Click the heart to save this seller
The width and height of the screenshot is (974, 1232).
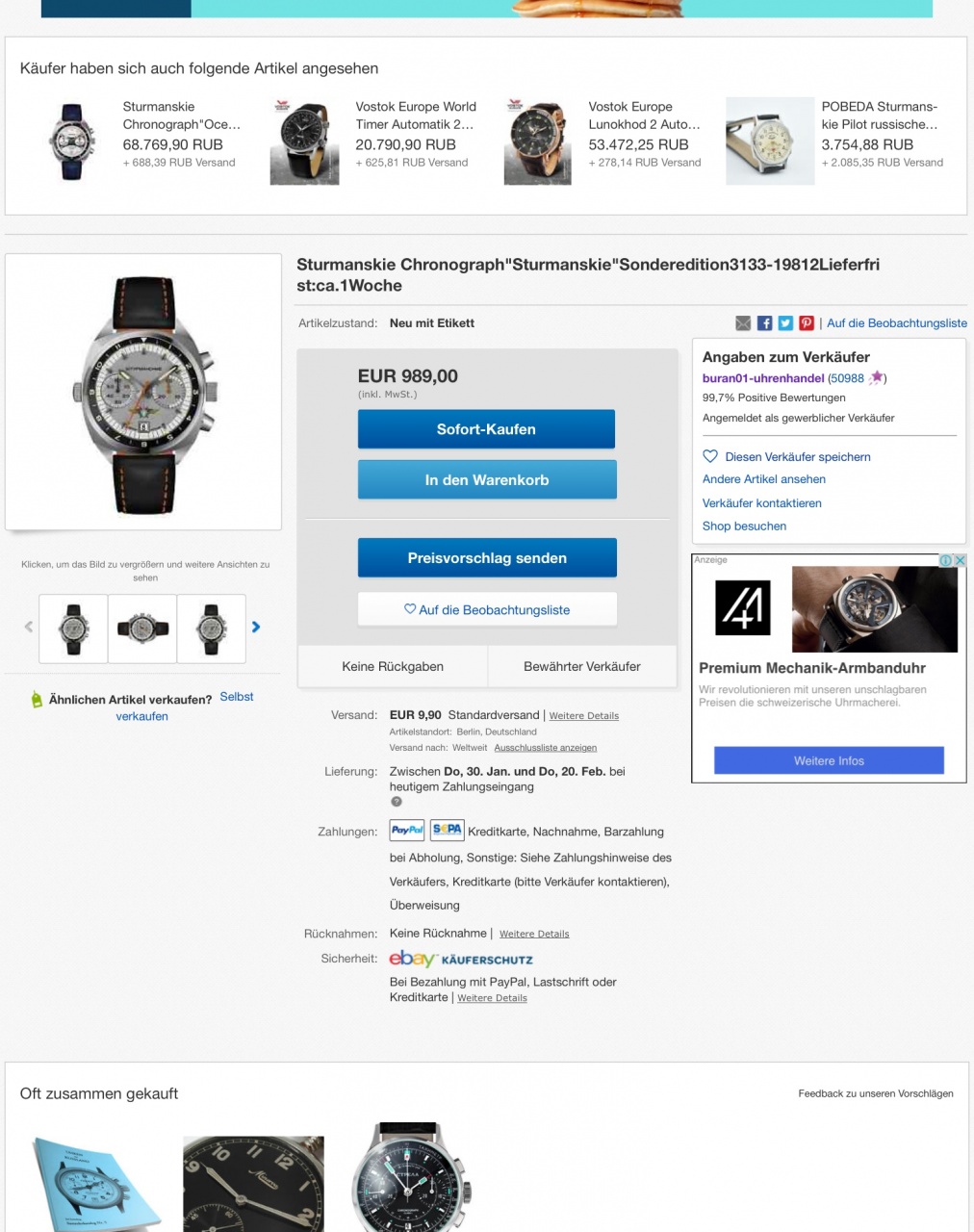pos(710,456)
